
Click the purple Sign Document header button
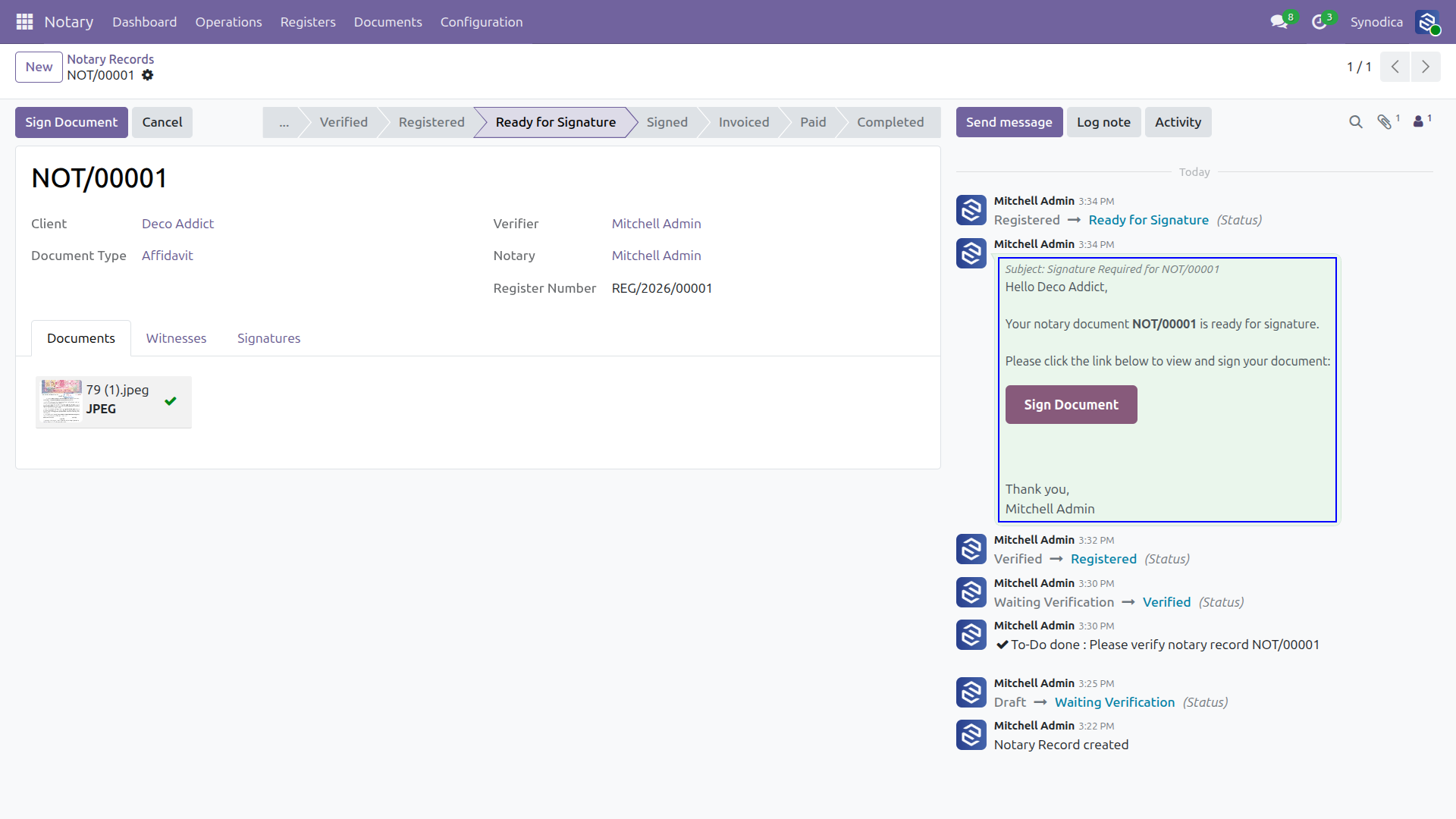click(71, 122)
